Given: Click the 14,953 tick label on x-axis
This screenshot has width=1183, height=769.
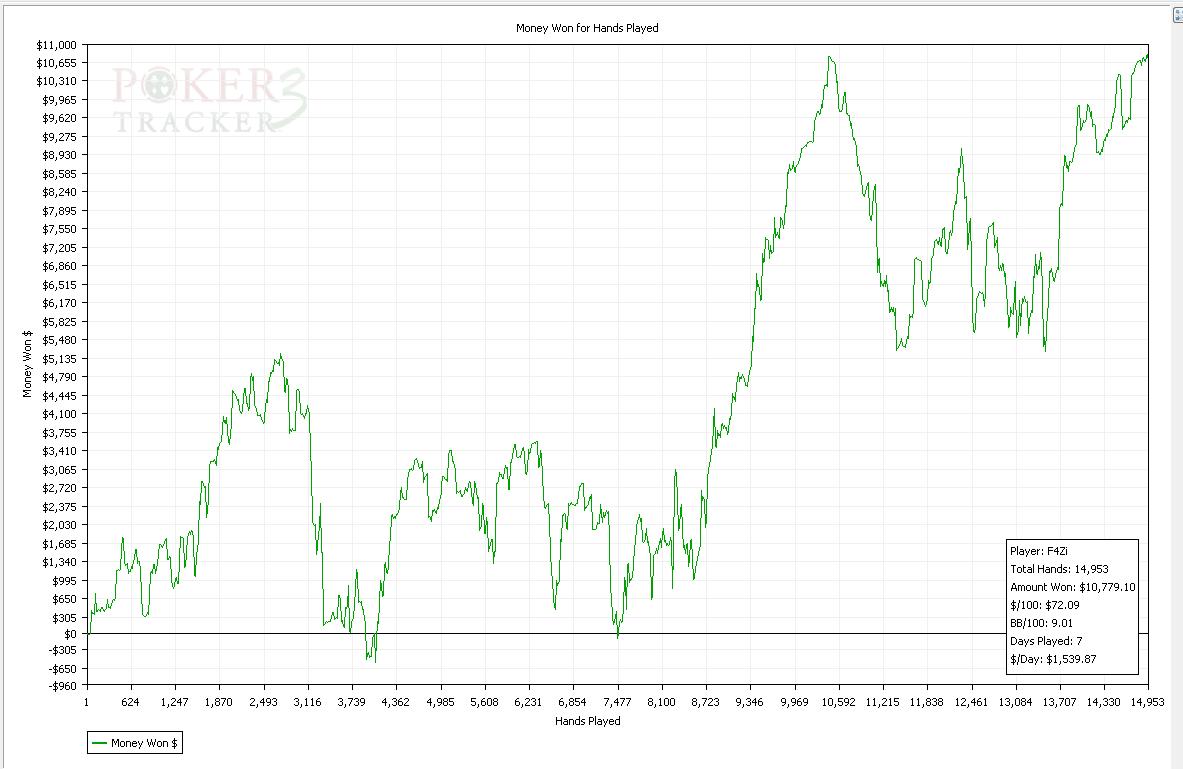Looking at the screenshot, I should tap(1147, 702).
